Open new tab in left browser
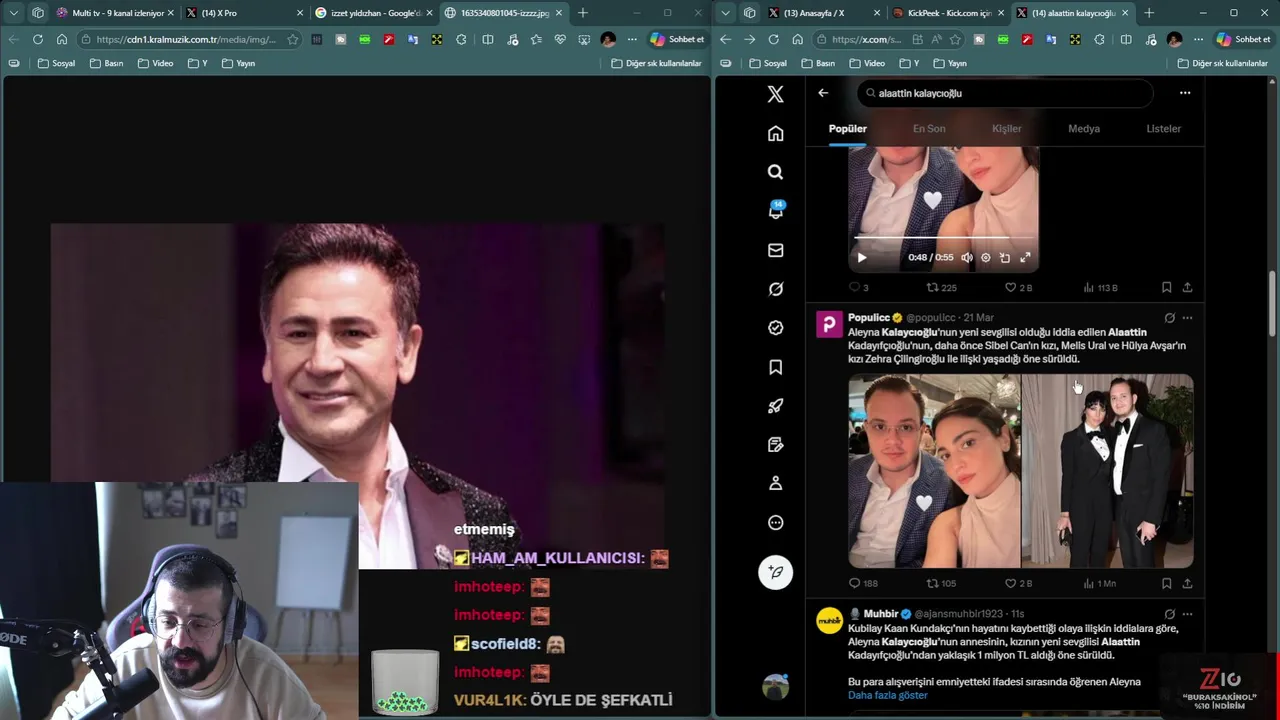 tap(583, 13)
